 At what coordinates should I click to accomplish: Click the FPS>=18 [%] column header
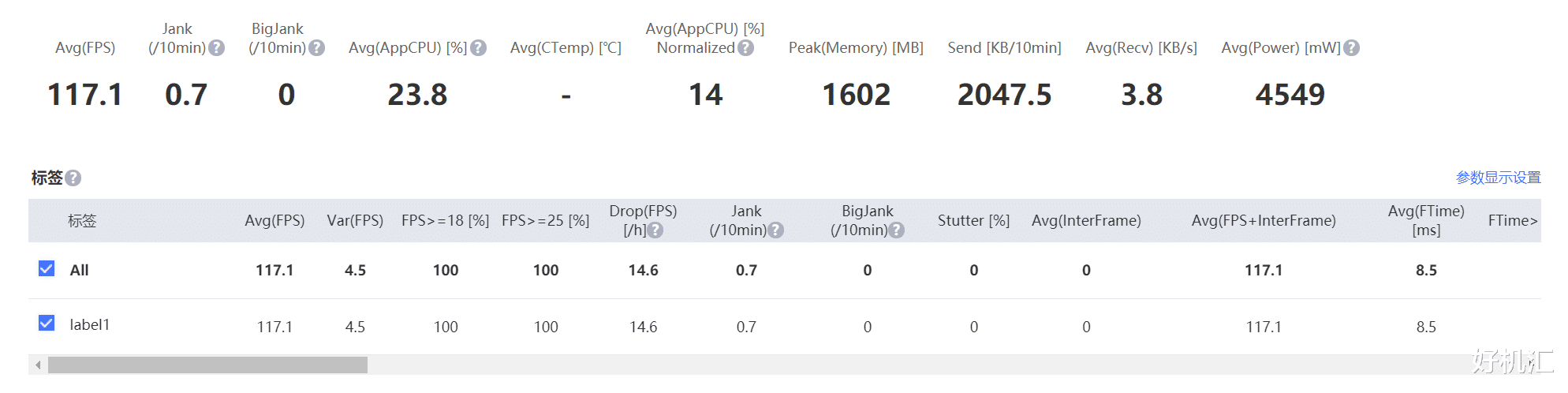446,221
